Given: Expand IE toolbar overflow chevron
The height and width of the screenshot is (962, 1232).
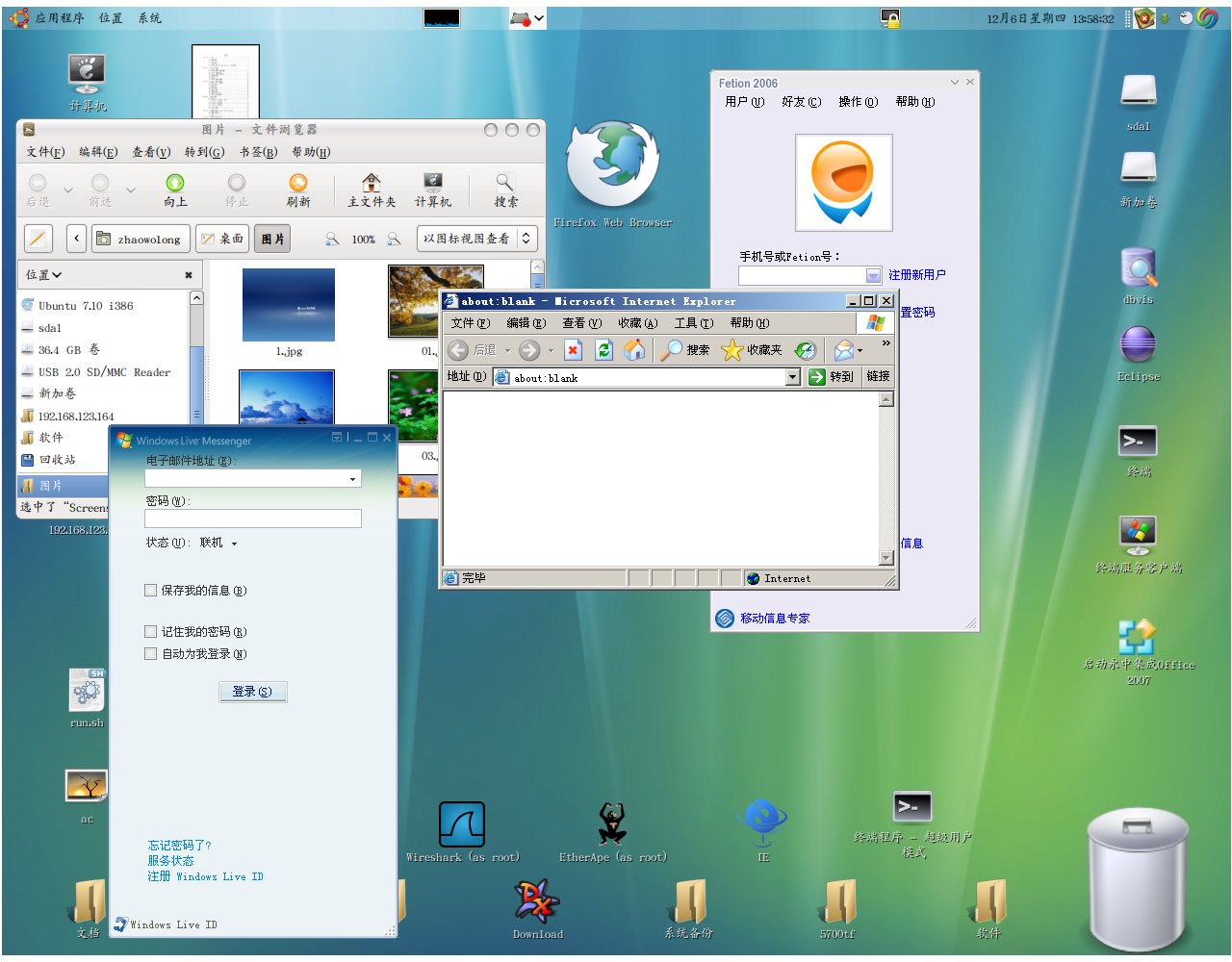Looking at the screenshot, I should [885, 342].
